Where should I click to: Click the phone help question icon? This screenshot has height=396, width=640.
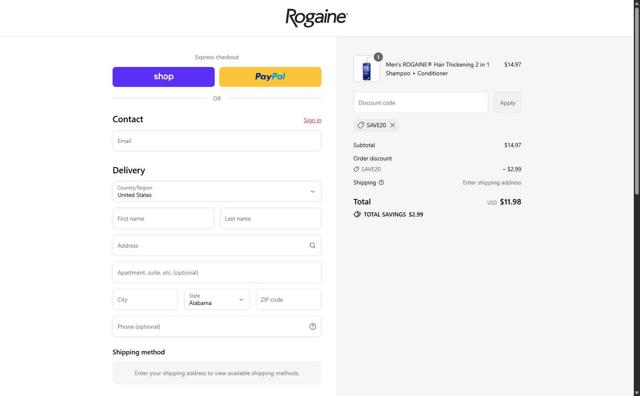312,327
